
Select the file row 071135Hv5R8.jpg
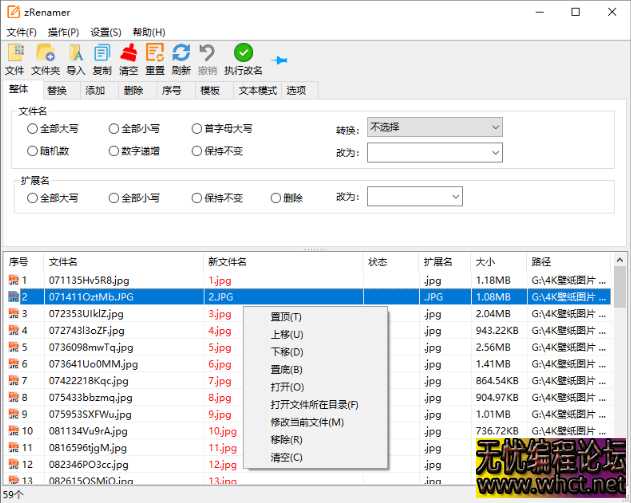[89, 281]
